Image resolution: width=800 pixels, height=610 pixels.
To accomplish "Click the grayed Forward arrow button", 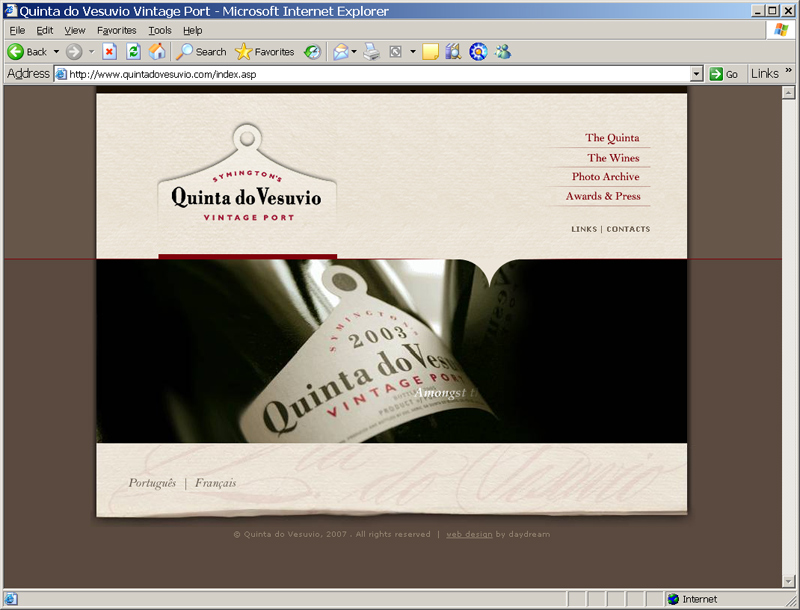I will click(x=74, y=52).
